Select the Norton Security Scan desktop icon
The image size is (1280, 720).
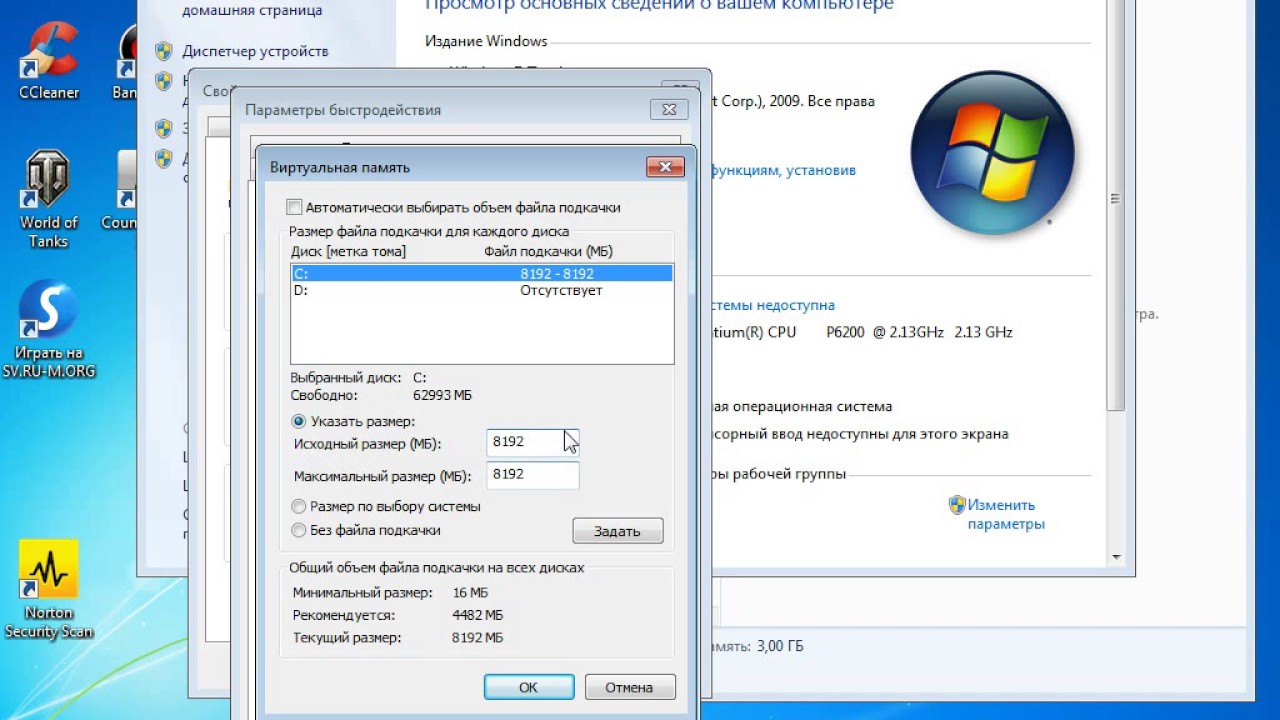click(x=48, y=590)
